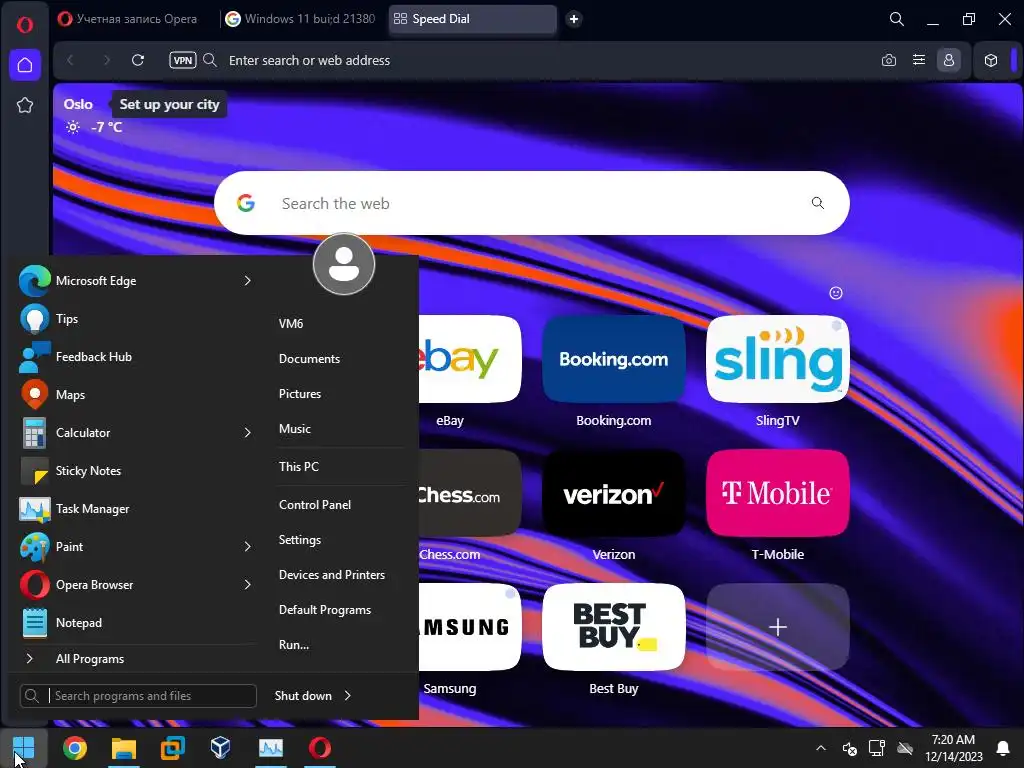Open Tips from Start menu
Screen dimensions: 1024x768
click(136, 319)
